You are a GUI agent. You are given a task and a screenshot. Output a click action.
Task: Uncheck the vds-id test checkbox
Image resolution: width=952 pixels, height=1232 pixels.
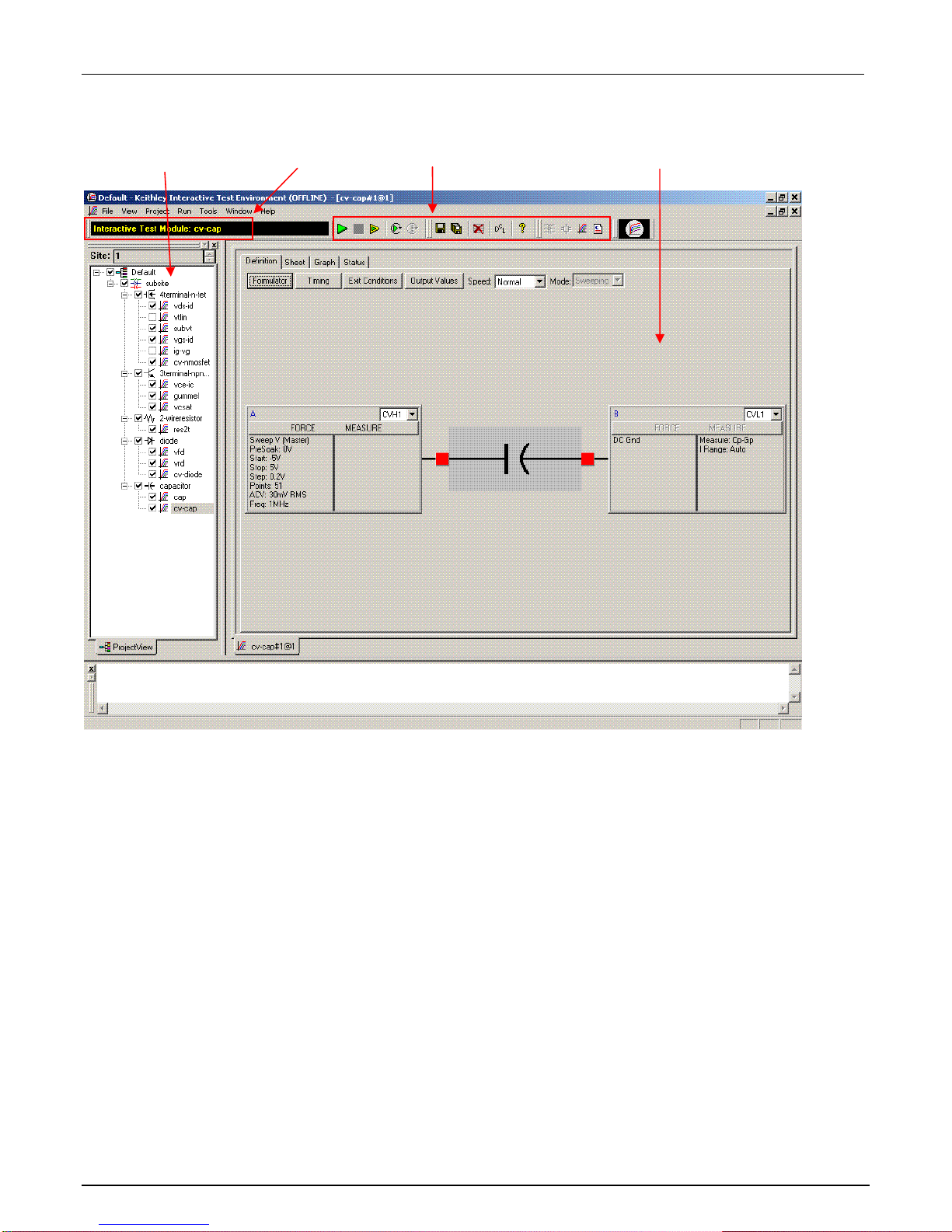(152, 306)
